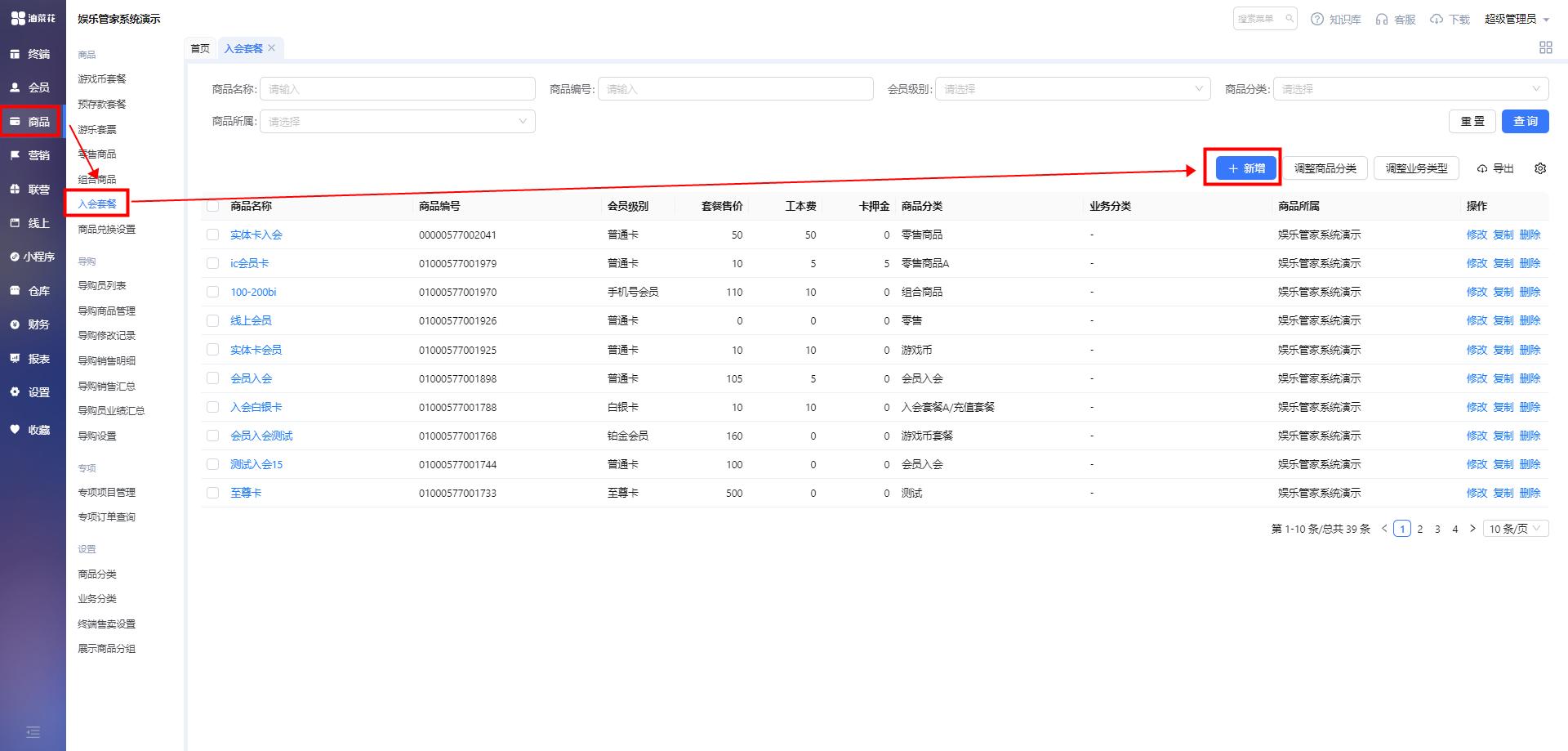Open 商品兑换设置 menu item
1568x751 pixels.
pos(107,230)
